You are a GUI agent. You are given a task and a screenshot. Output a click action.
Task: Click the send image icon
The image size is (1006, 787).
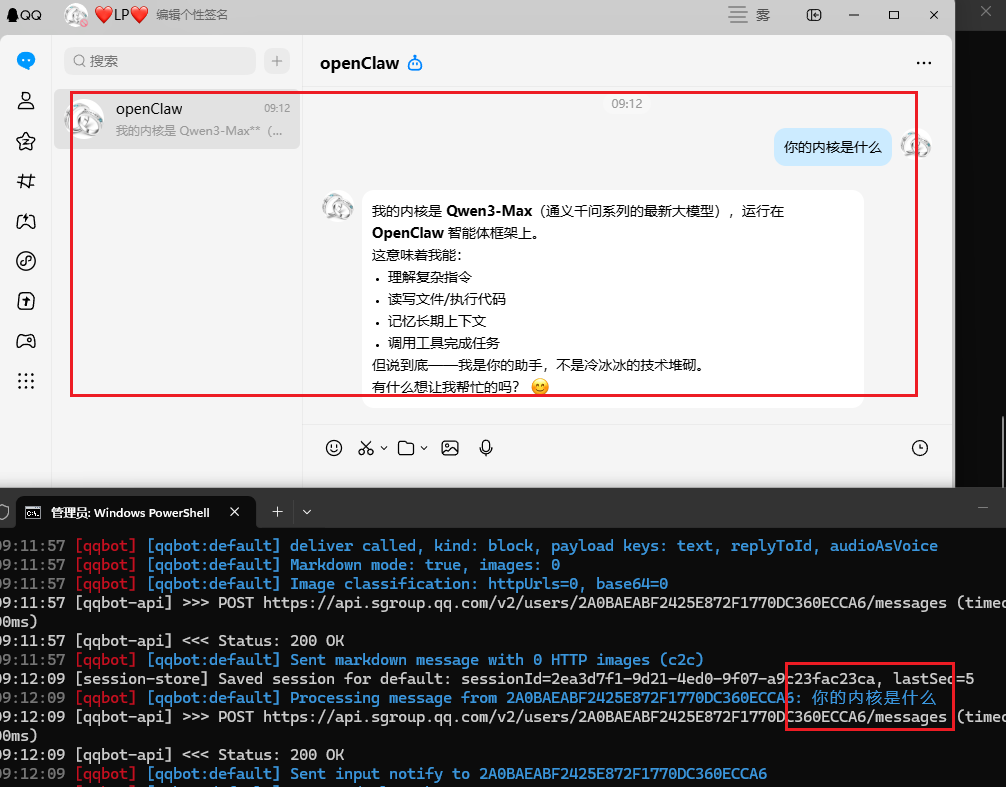(450, 448)
